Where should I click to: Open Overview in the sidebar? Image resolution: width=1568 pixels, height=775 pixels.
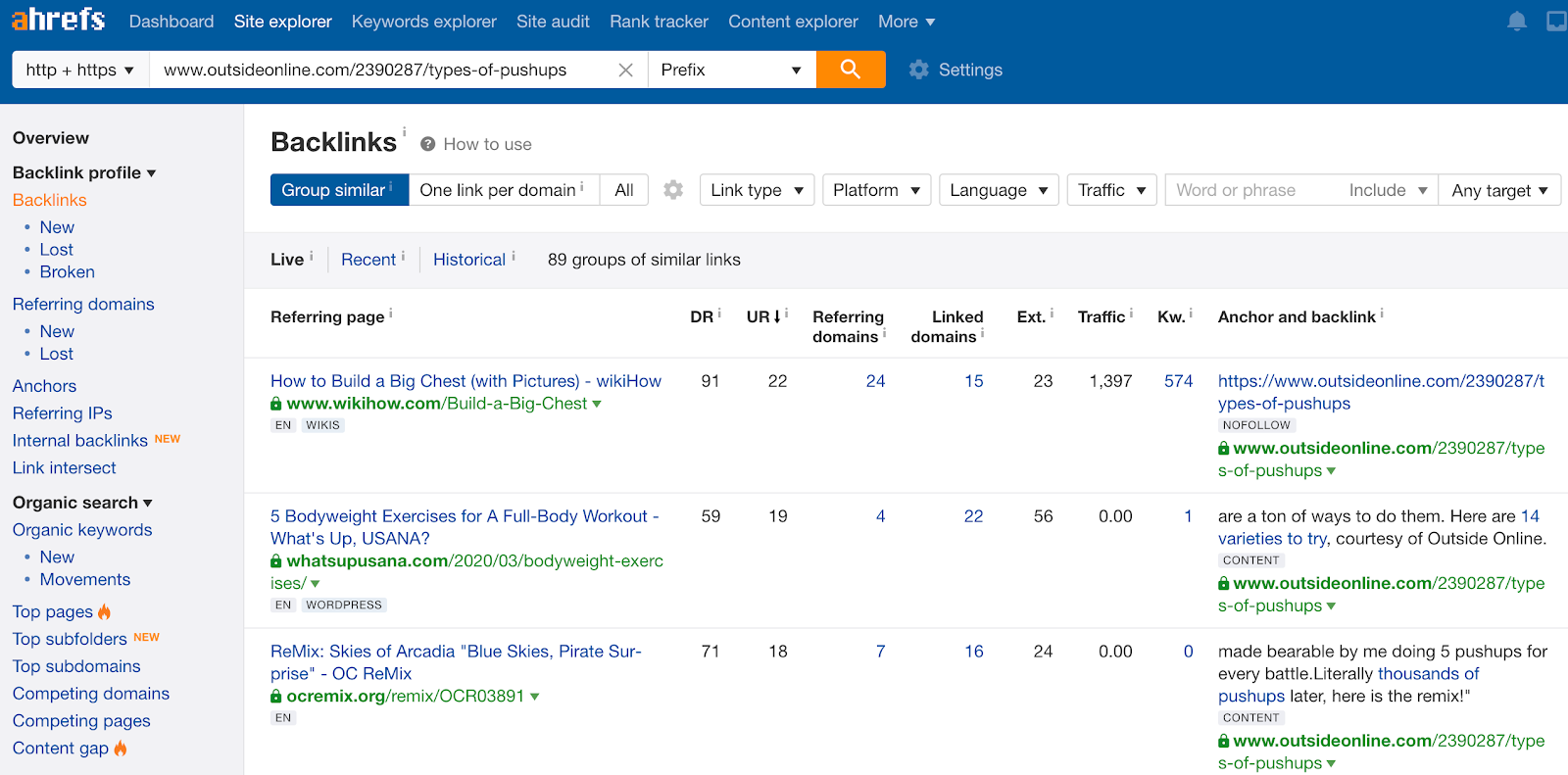51,138
